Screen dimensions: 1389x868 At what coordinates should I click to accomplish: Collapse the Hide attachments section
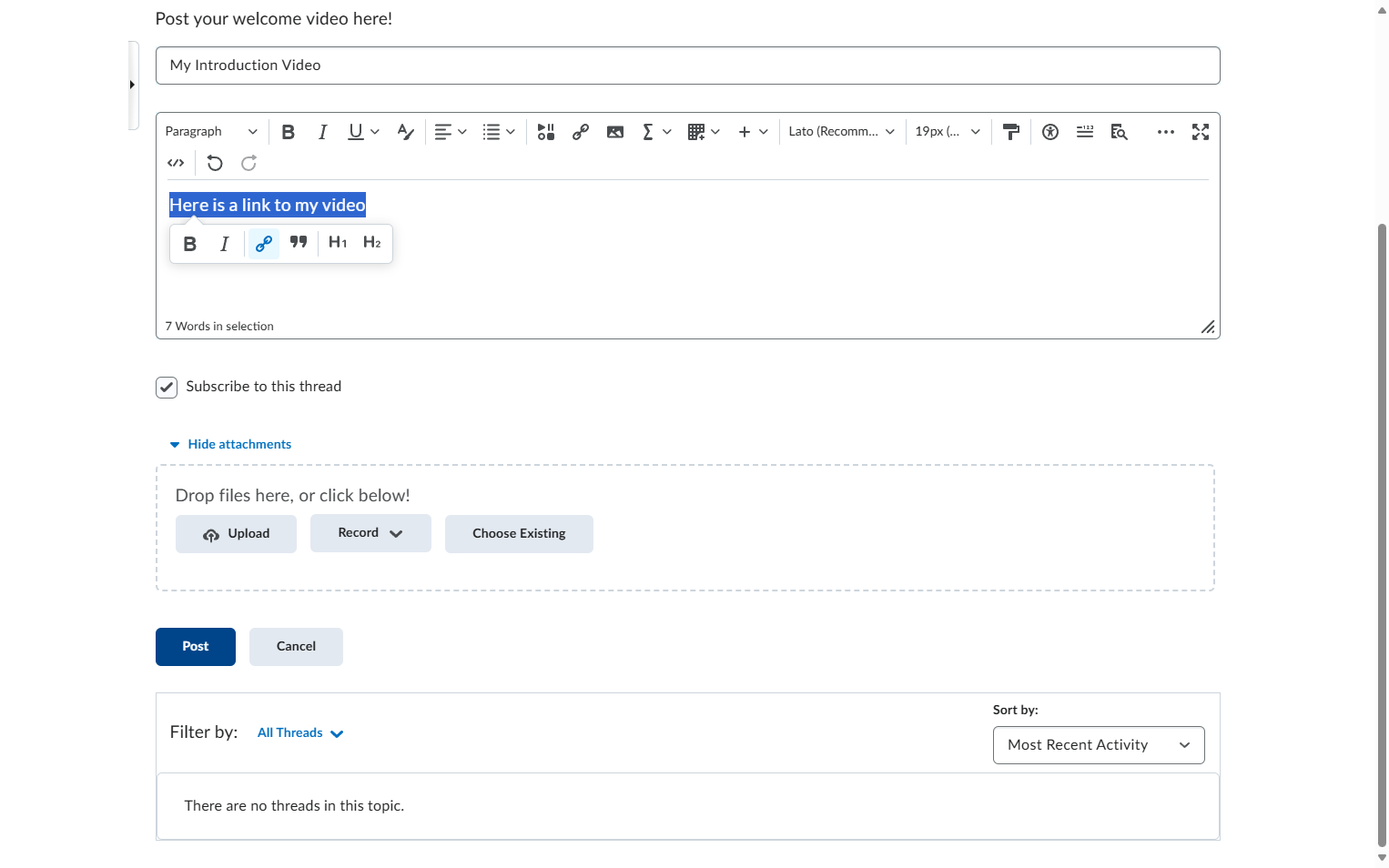[x=231, y=444]
